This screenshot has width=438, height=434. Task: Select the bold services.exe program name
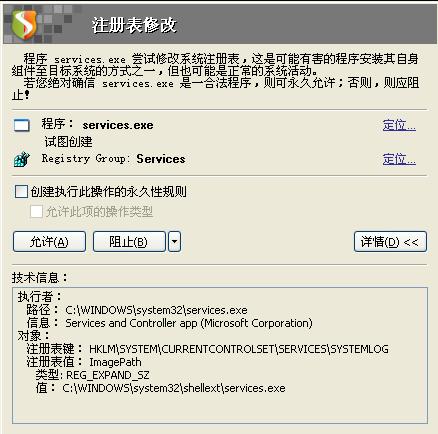(118, 125)
